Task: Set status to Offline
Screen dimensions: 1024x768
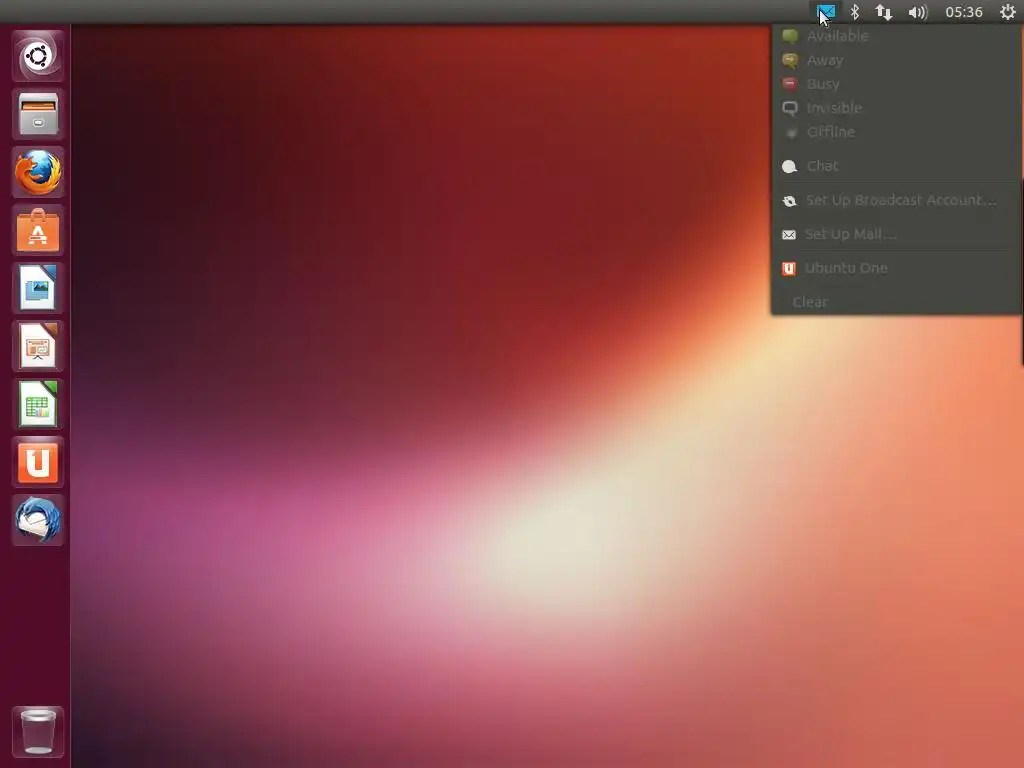Action: tap(896, 132)
